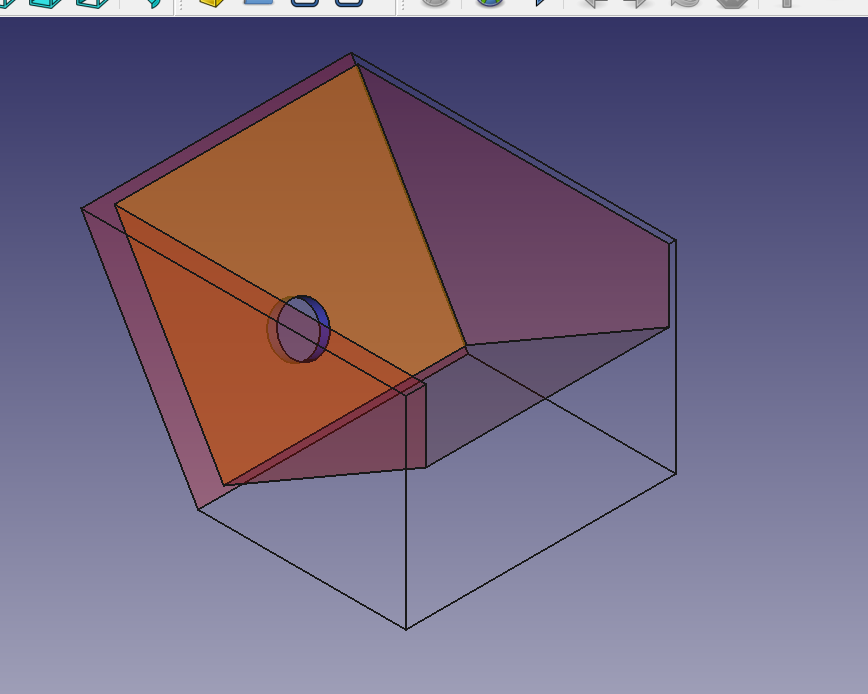Click the third cyan view cube icon
Viewport: 868px width, 694px height.
pos(92,3)
